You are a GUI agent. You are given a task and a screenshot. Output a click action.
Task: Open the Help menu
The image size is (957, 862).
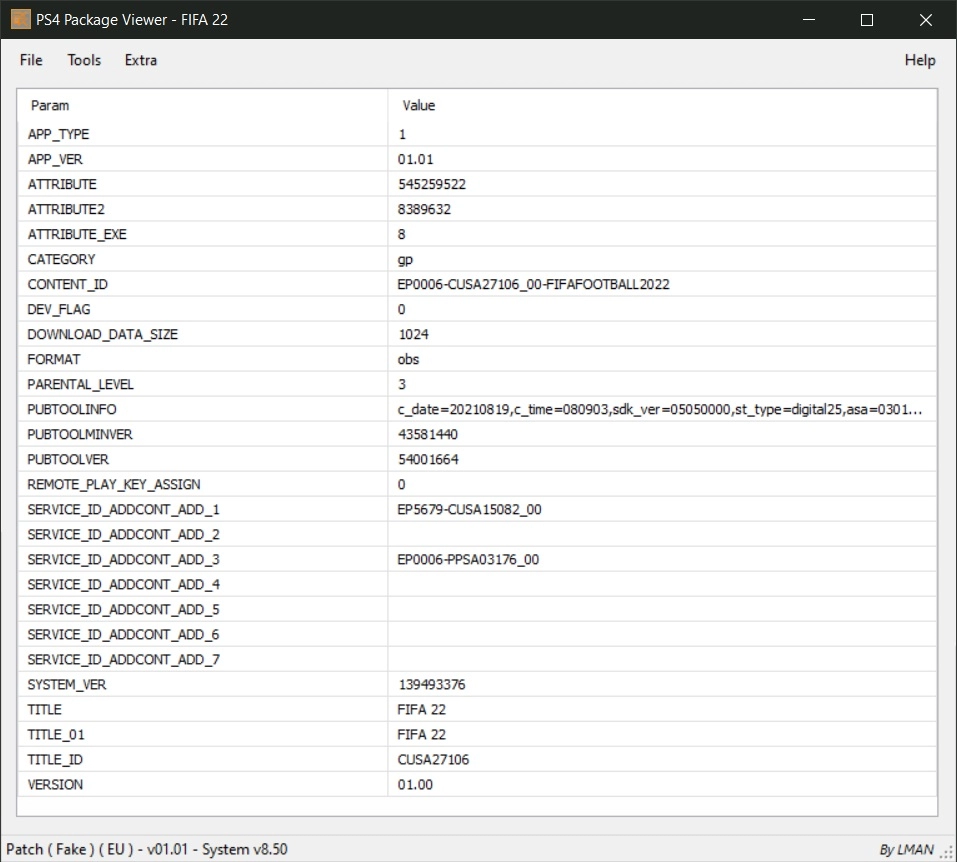[x=919, y=60]
